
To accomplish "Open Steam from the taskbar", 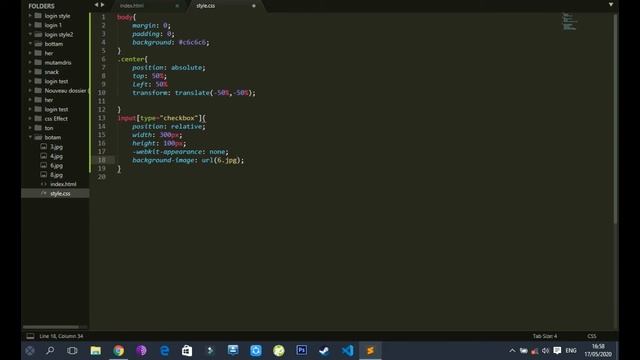I will coord(324,351).
